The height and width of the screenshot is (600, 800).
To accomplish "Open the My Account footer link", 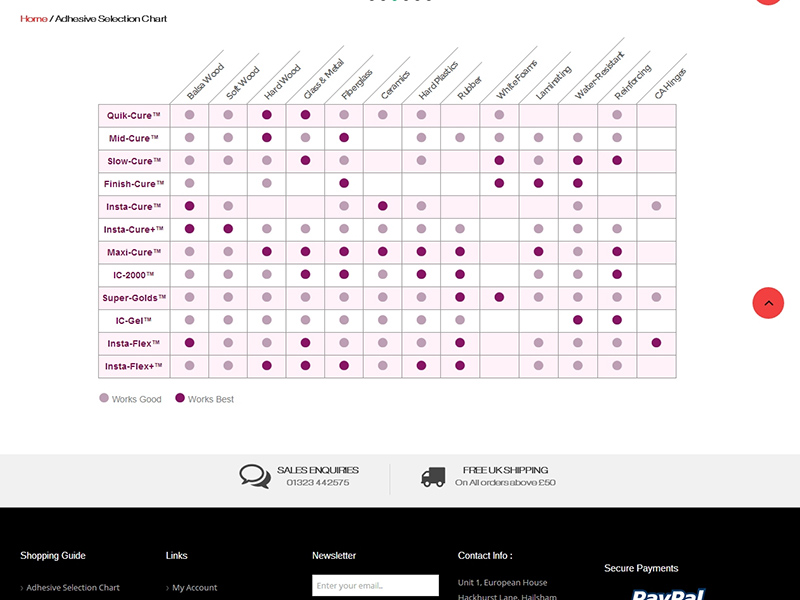I will (194, 588).
